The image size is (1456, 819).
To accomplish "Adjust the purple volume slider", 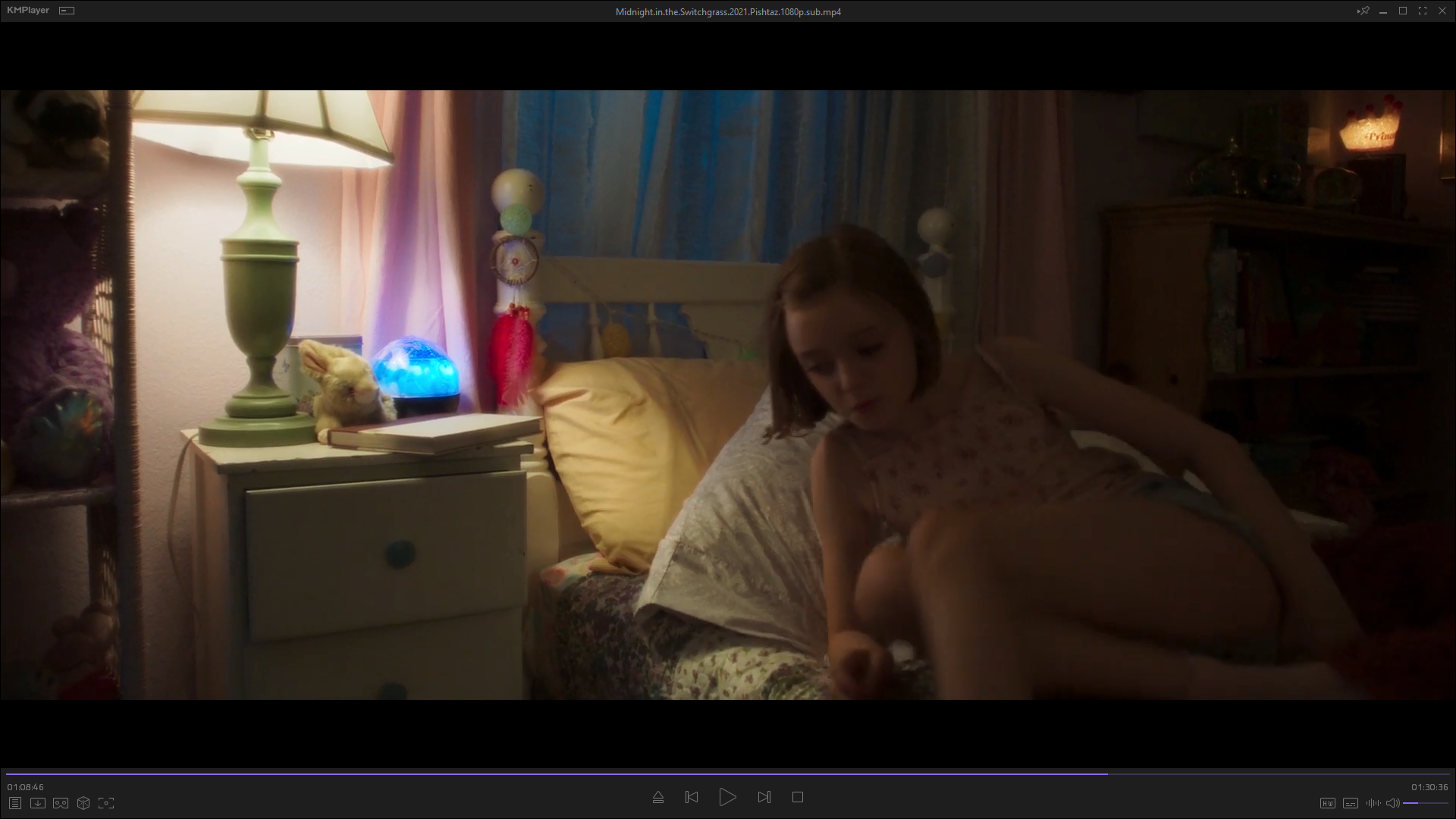I will pos(1425,803).
